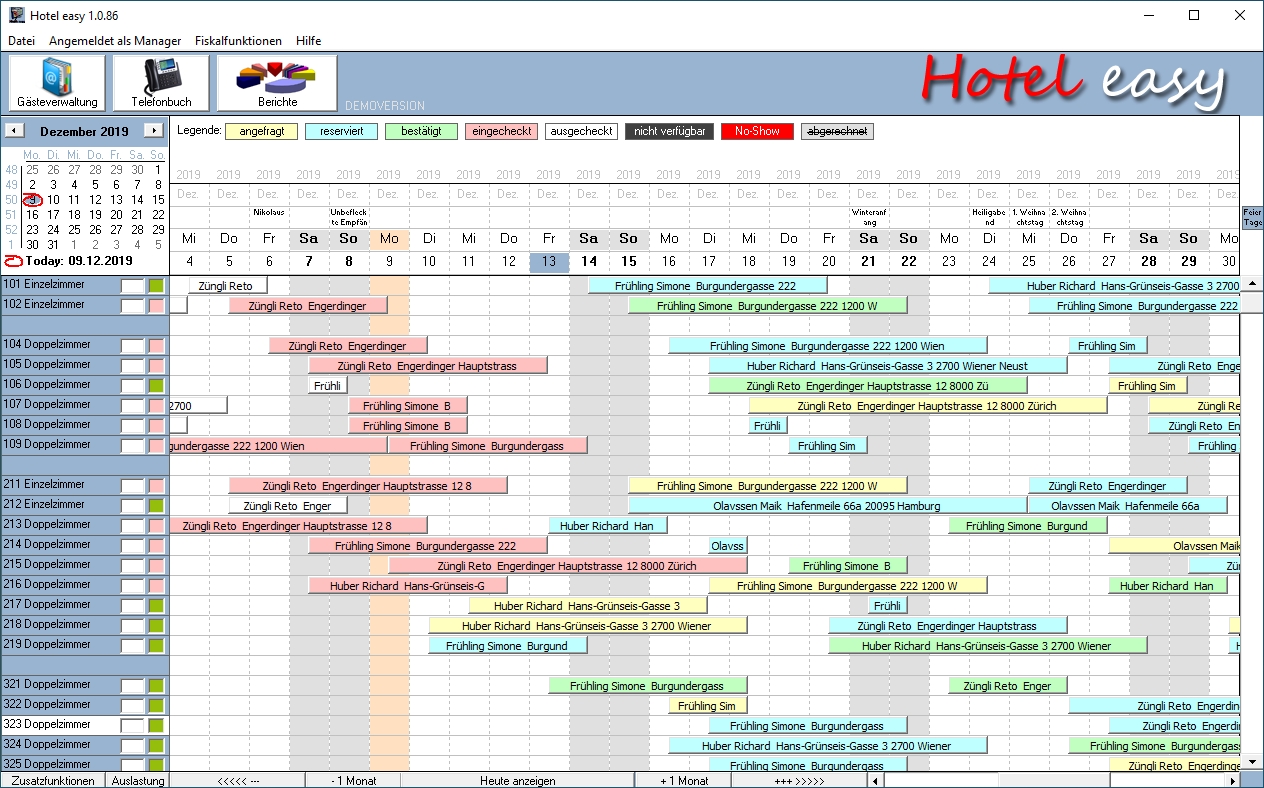
Task: Click green status square for room 101
Action: (156, 286)
